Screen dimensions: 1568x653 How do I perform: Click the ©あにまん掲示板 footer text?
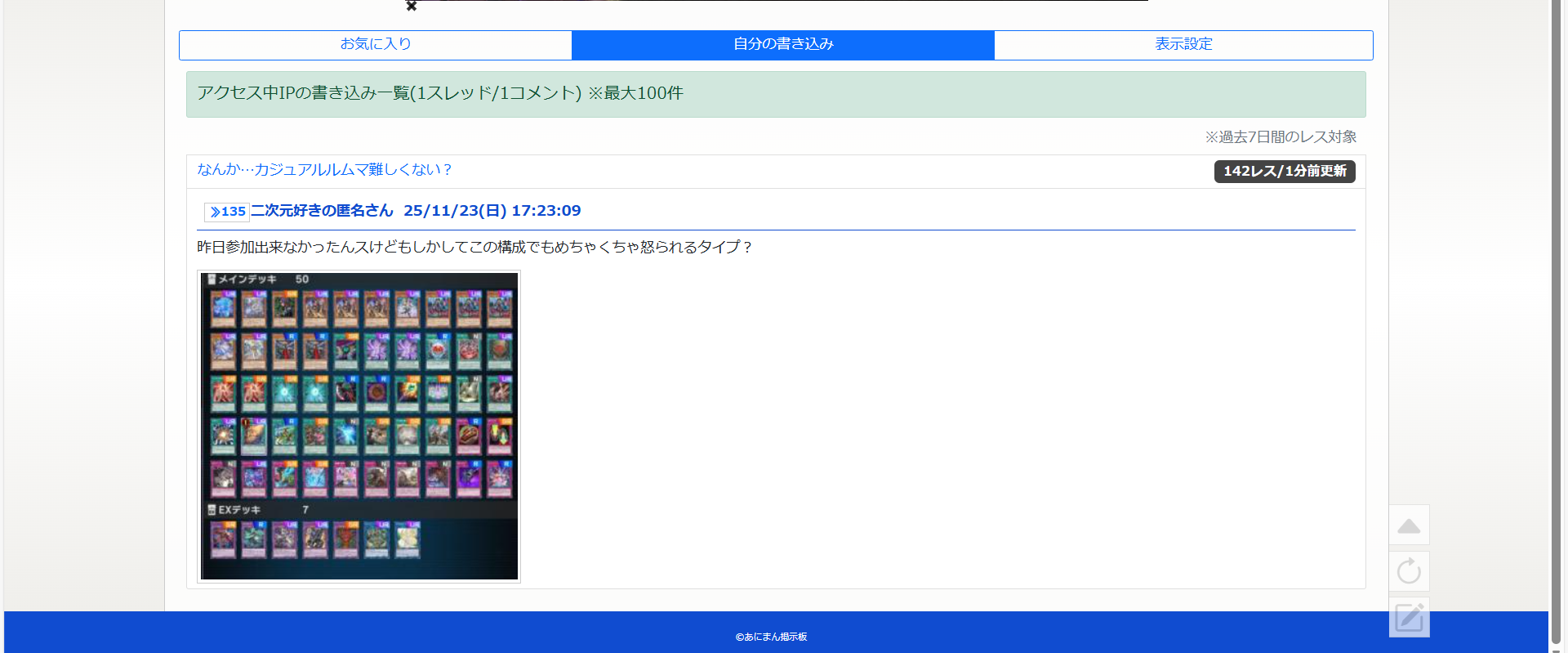coord(771,637)
